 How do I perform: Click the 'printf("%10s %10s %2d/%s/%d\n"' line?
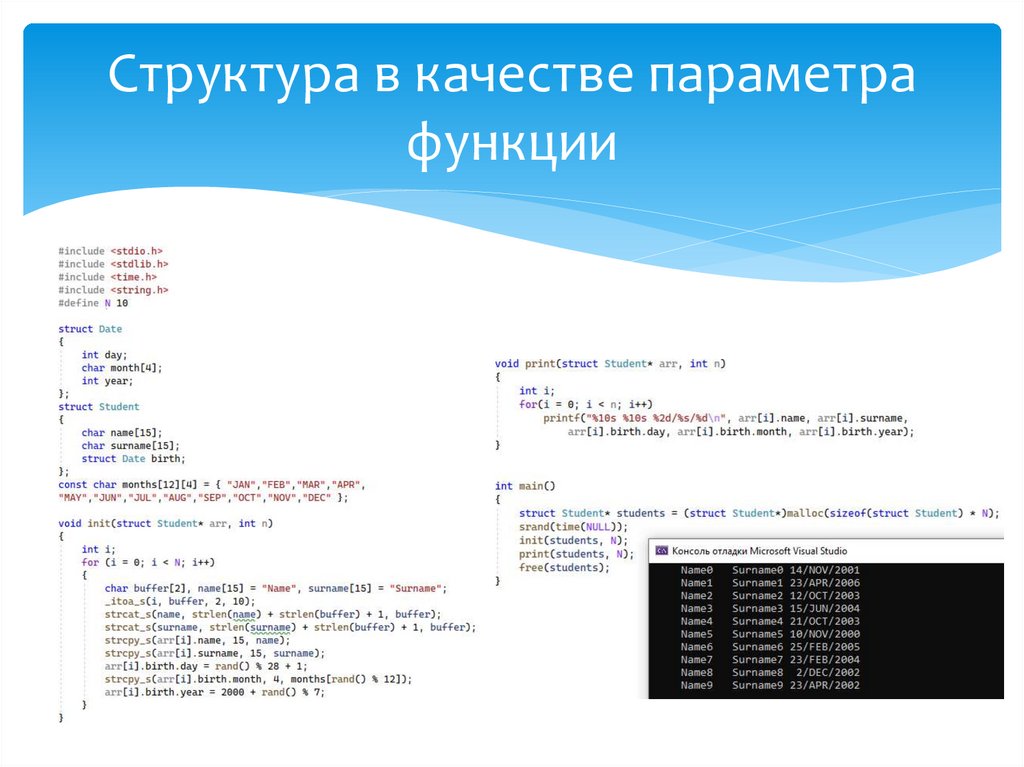tap(726, 418)
